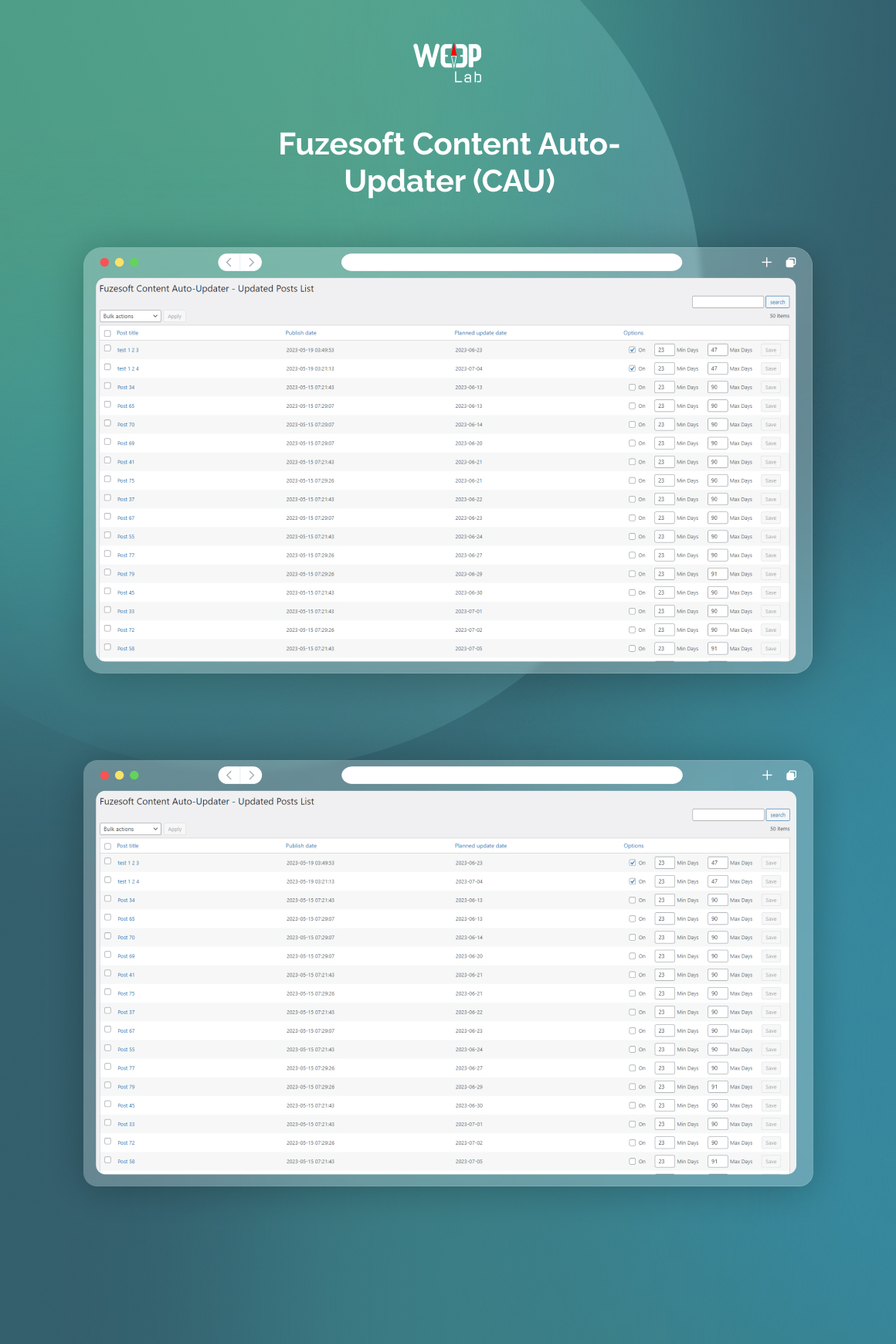This screenshot has height=1344, width=896.
Task: Open Post 55 link in bottom window
Action: point(126,1050)
